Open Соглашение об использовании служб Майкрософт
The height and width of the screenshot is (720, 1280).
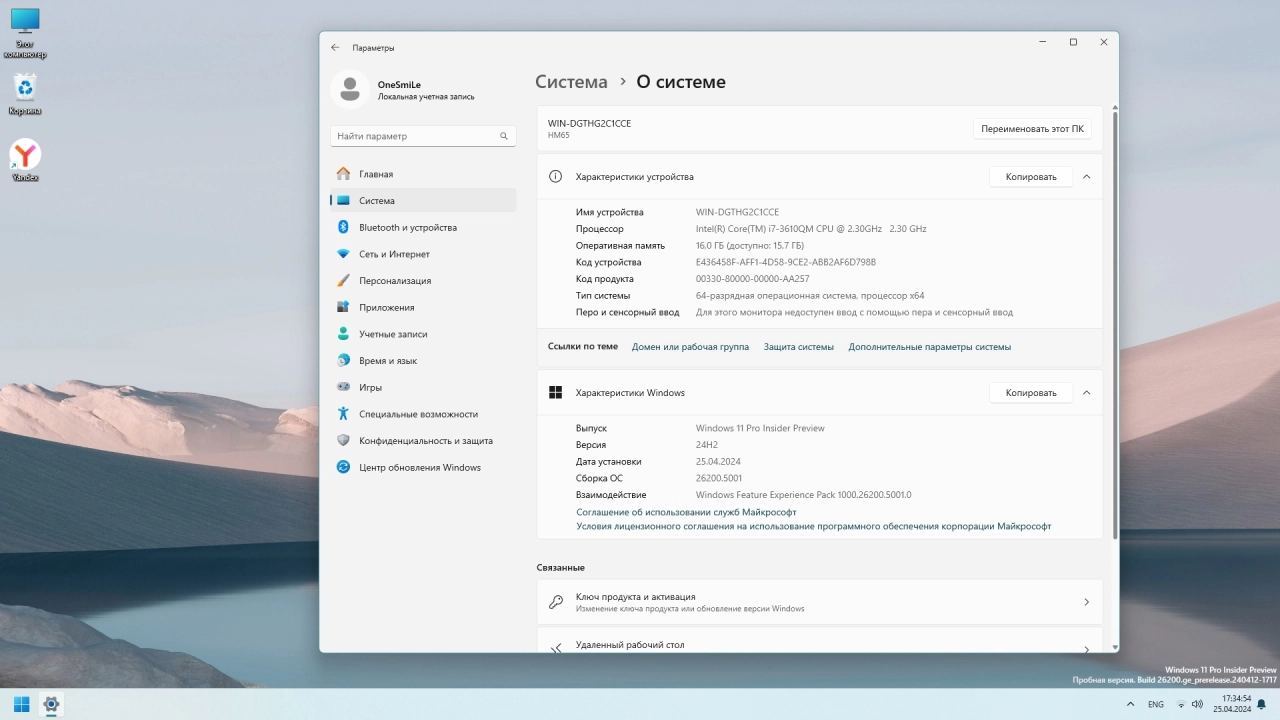686,512
